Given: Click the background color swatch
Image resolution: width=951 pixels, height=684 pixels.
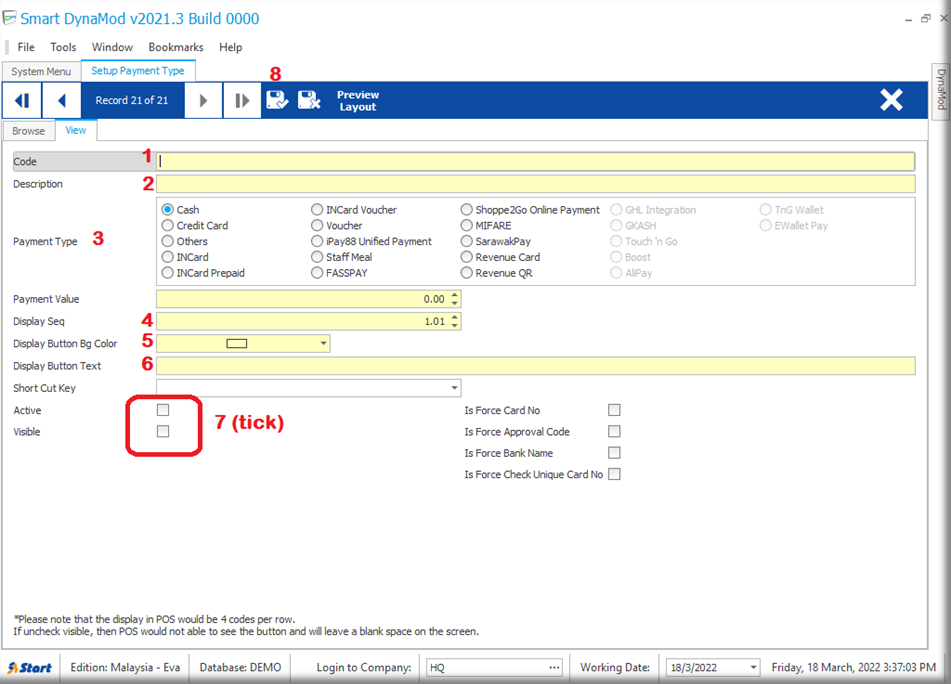Looking at the screenshot, I should pos(237,344).
